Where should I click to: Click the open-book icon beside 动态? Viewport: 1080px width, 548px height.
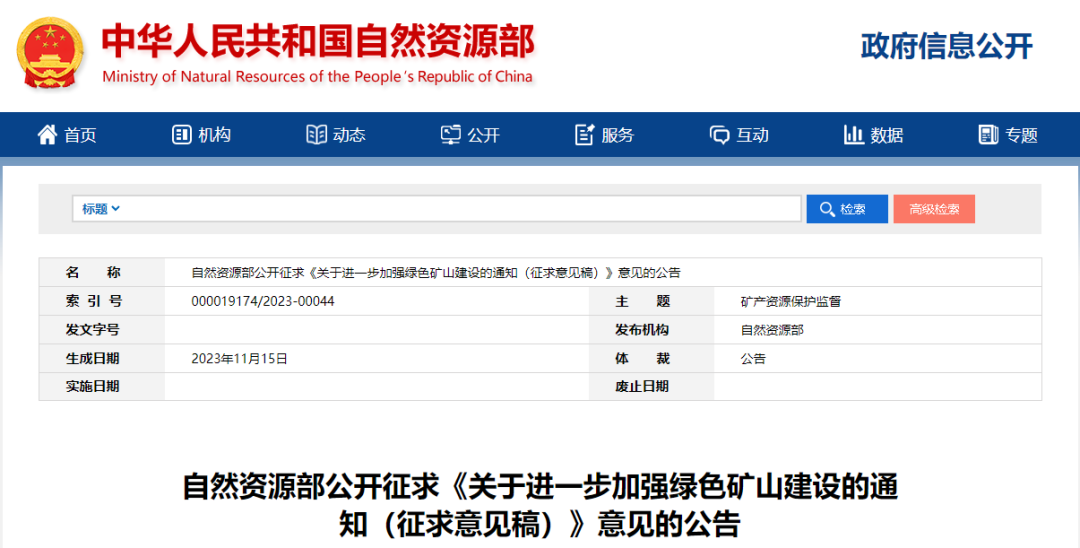(x=316, y=135)
